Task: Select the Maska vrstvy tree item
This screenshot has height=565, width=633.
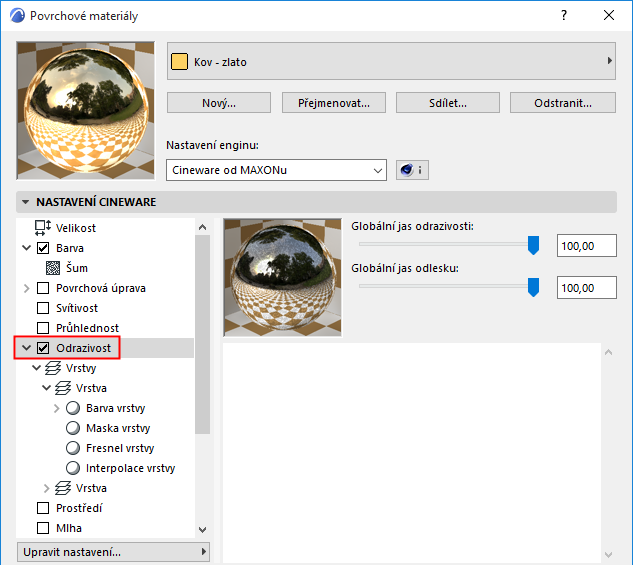Action: click(118, 428)
